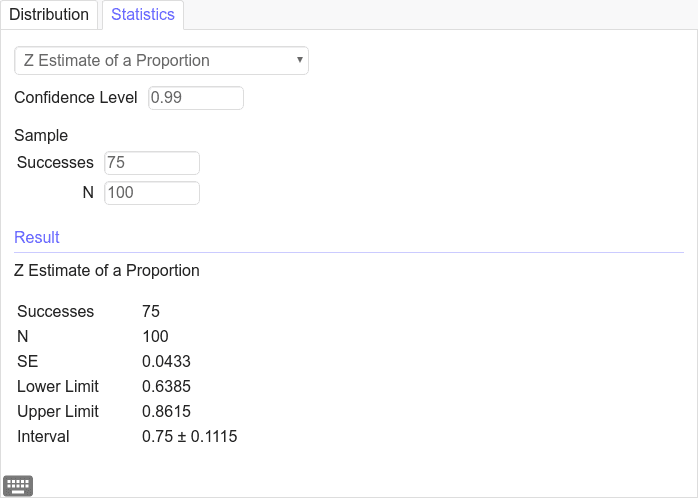
Task: Click the result title Z Estimate of a Proportion
Action: point(107,271)
